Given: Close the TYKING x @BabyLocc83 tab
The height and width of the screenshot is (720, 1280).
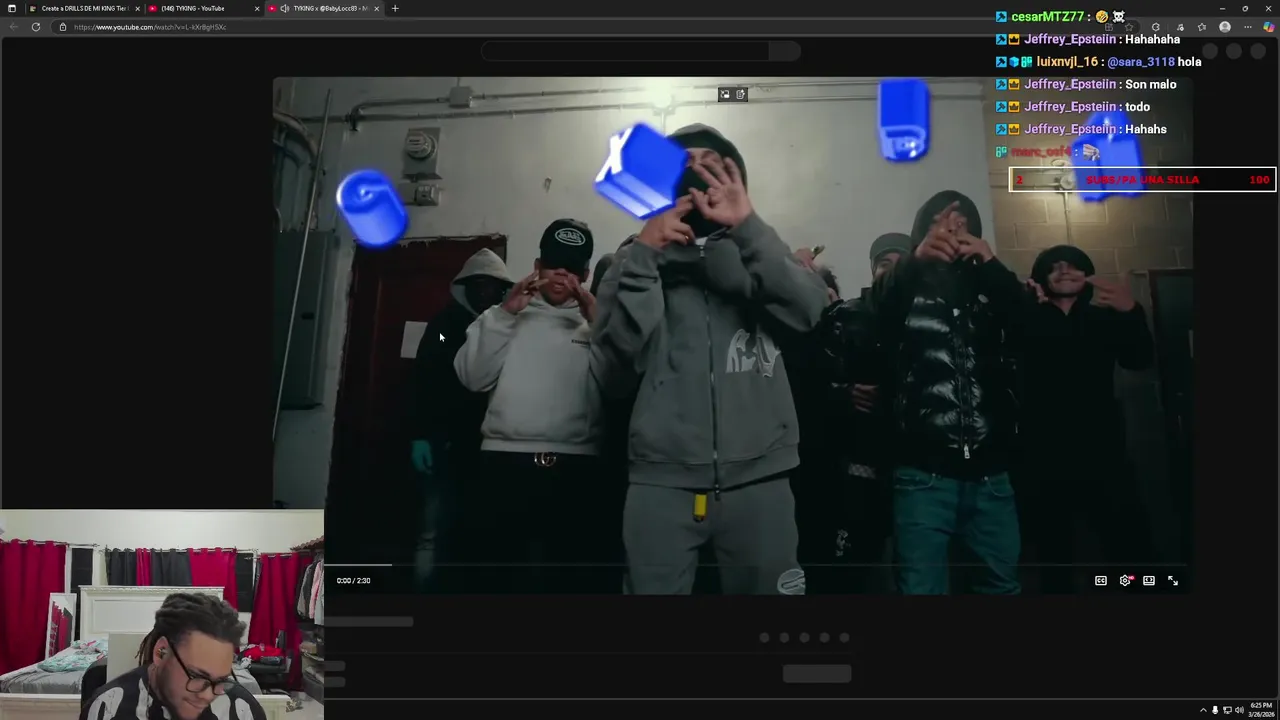Looking at the screenshot, I should click(x=377, y=8).
